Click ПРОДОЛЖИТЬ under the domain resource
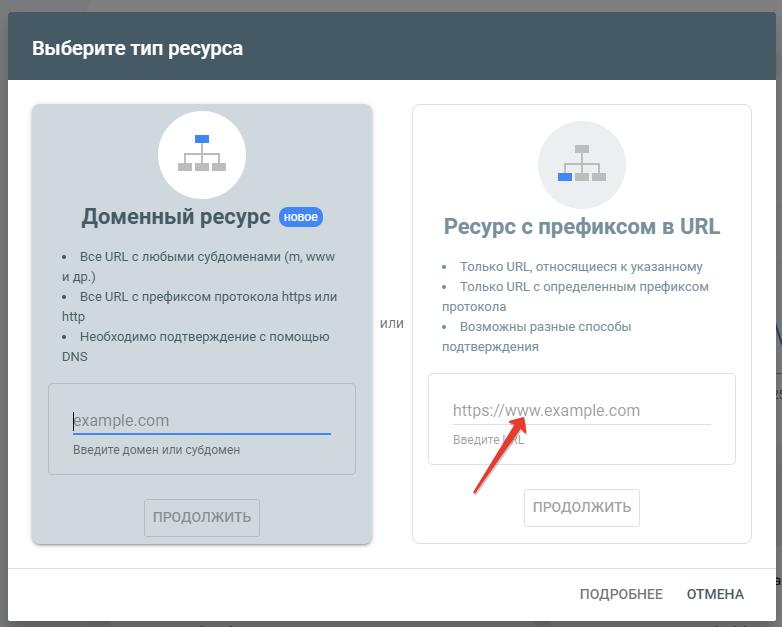Screen dimensions: 782x627 [202, 517]
